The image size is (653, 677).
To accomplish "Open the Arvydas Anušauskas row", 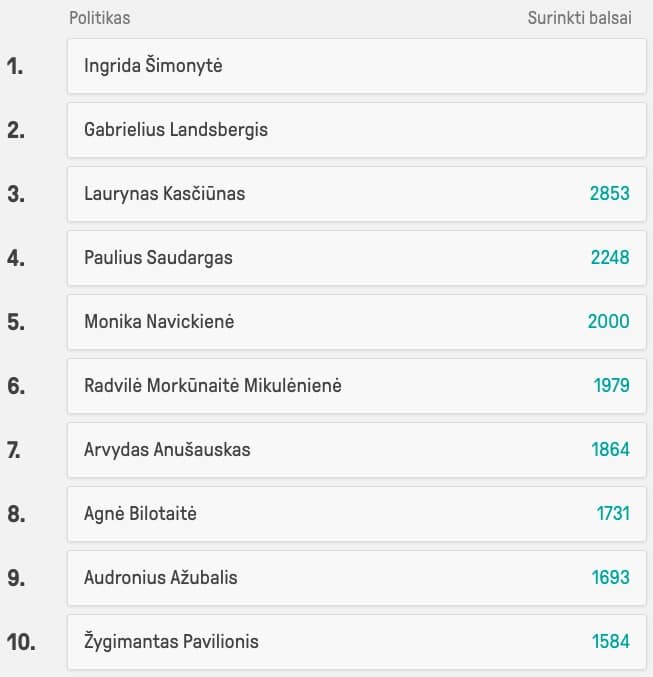I will (357, 449).
